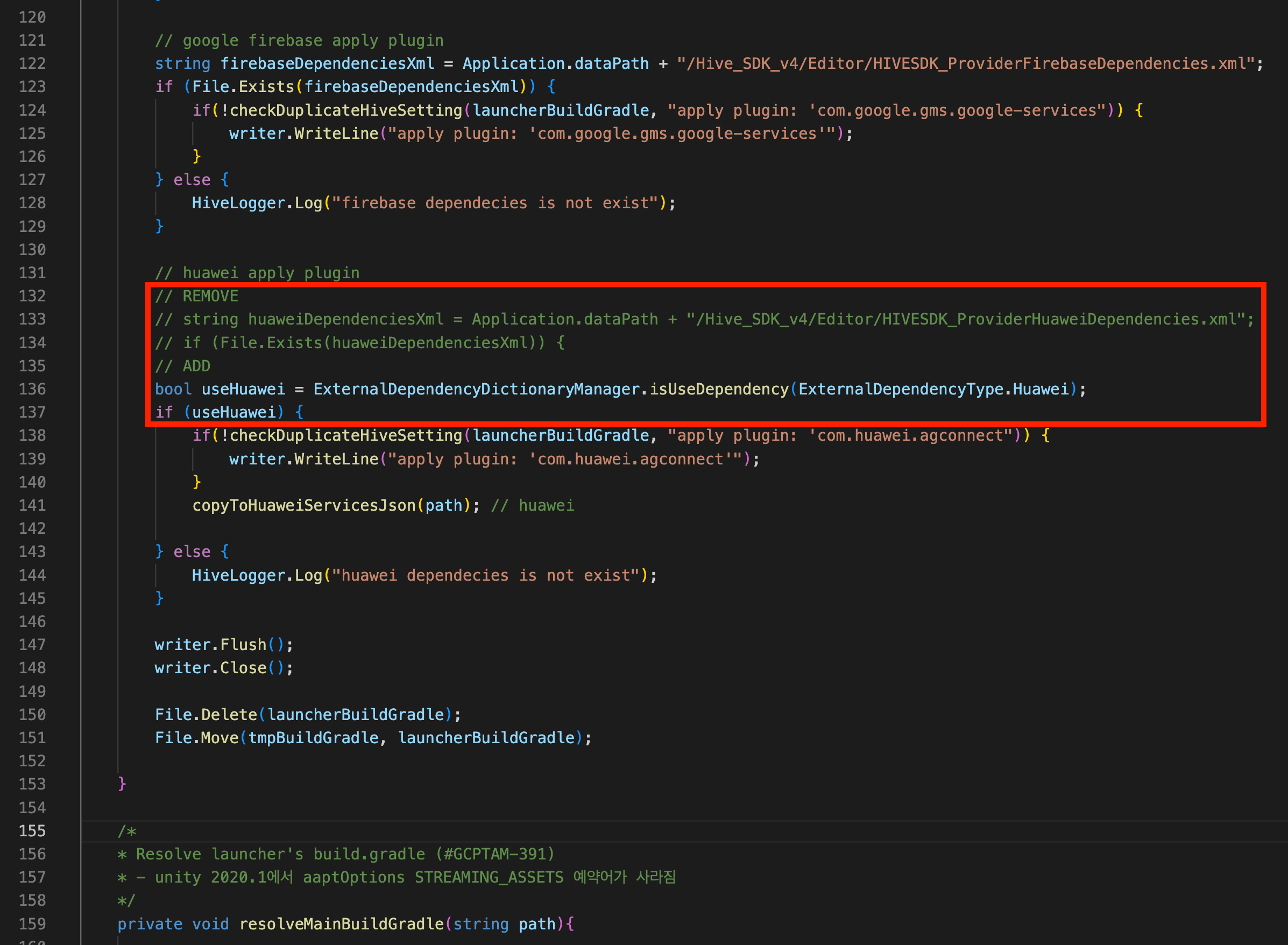The width and height of the screenshot is (1288, 945).
Task: Click 'File.Move' call on line 151
Action: click(x=197, y=737)
